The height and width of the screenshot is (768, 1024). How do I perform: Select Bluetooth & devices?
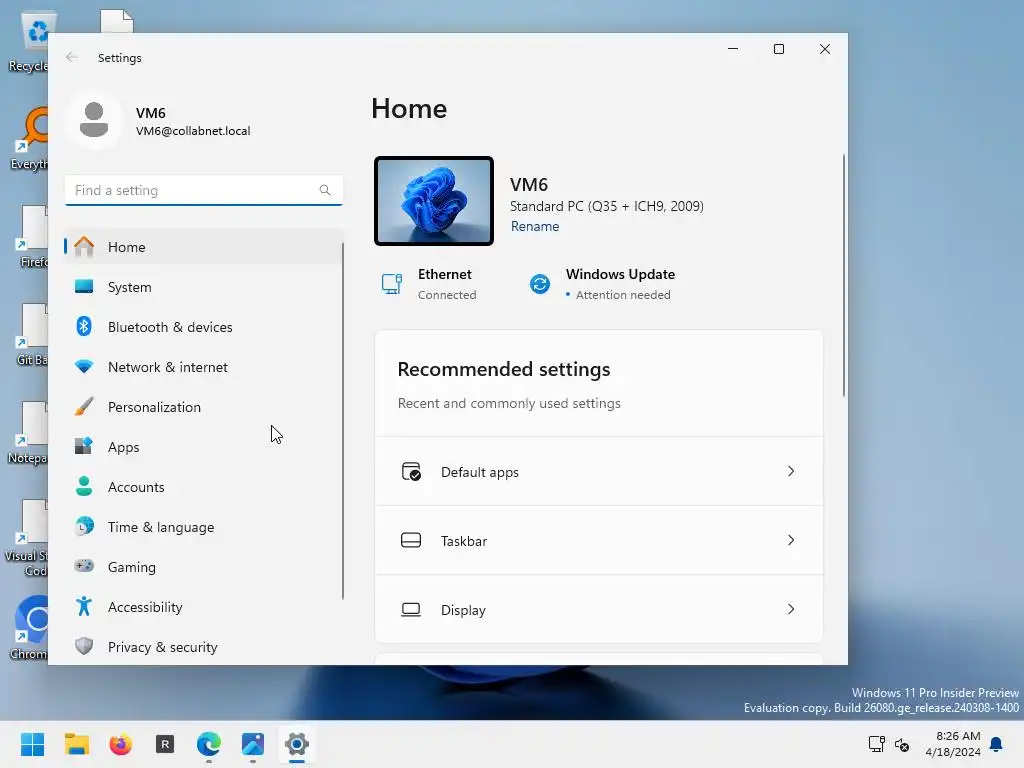point(204,327)
